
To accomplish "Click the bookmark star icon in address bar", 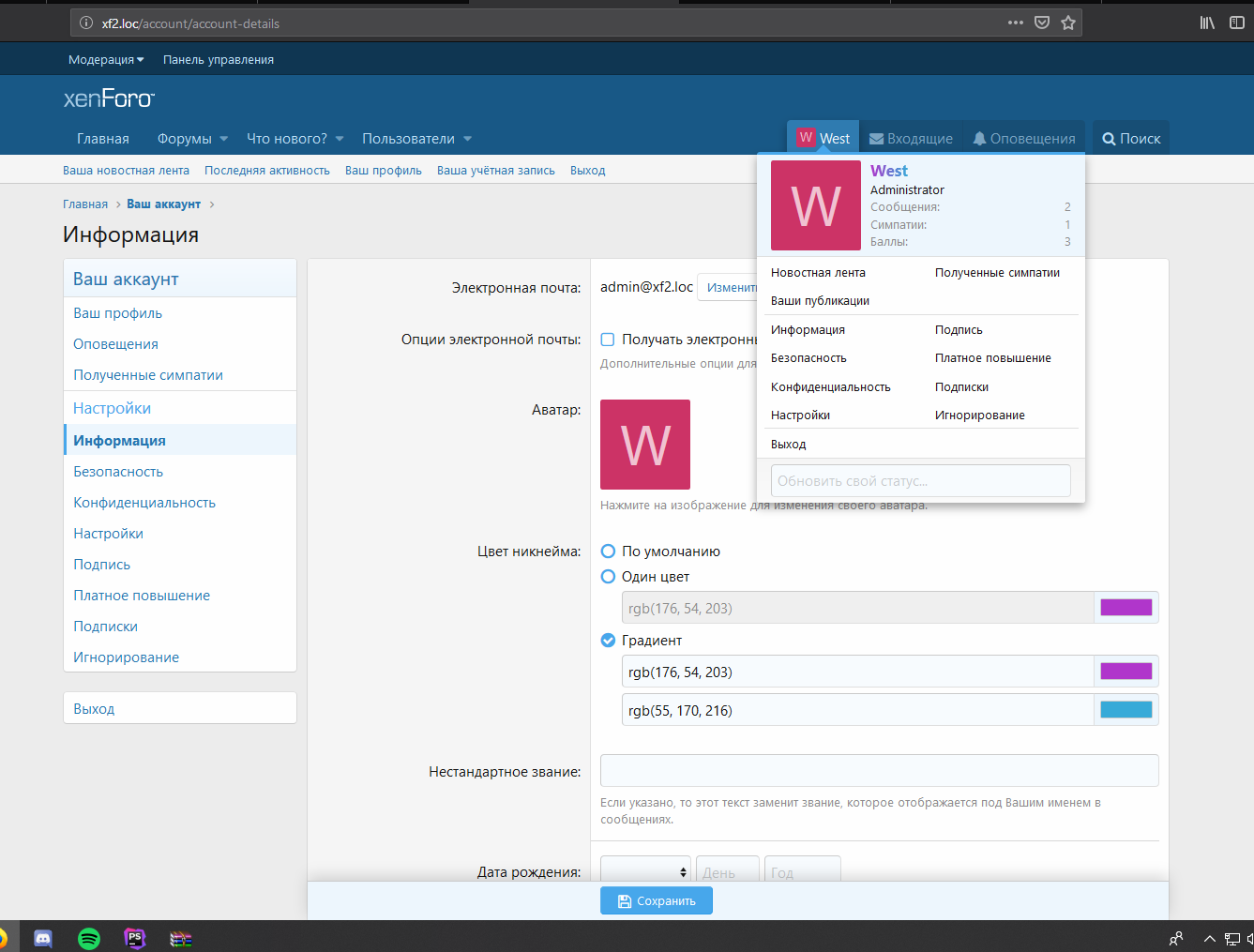I will point(1067,23).
